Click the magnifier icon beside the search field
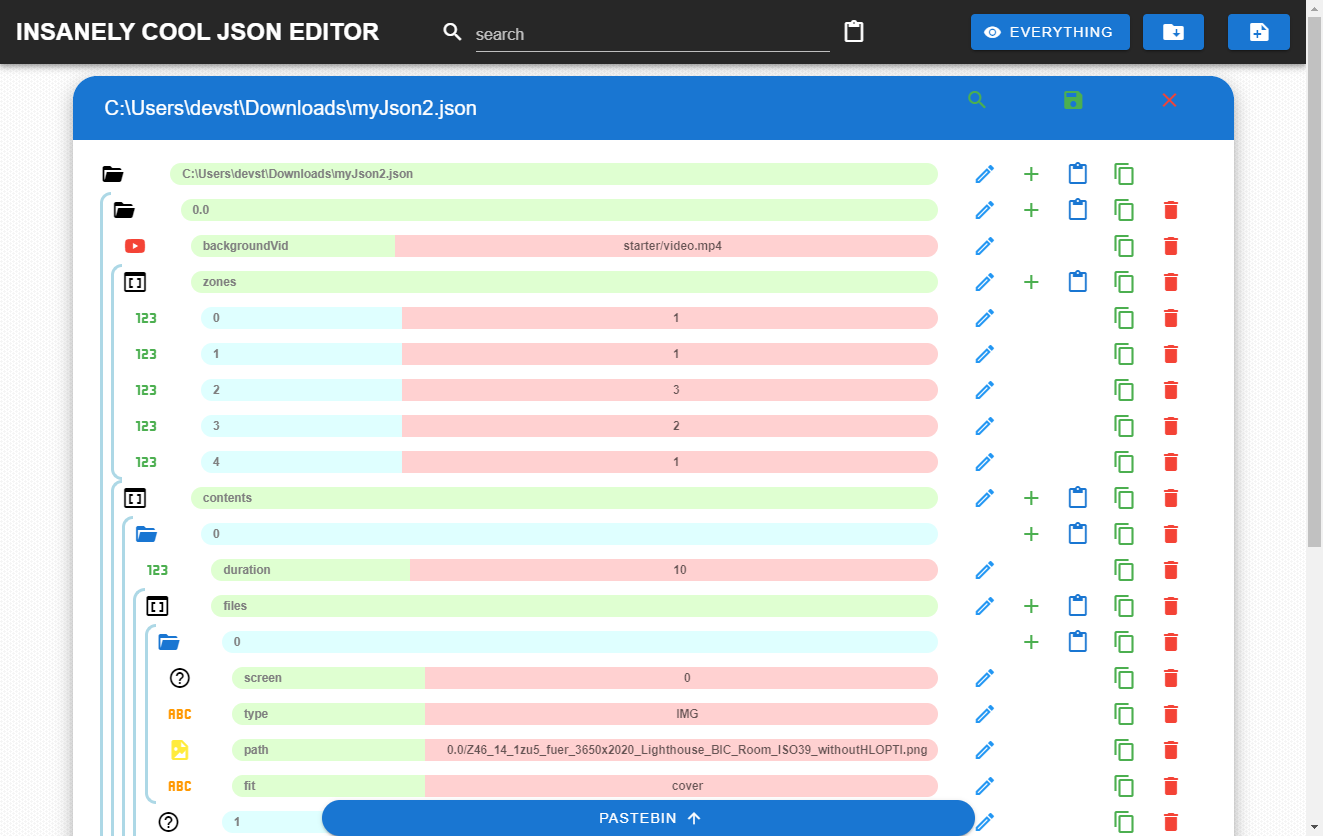The image size is (1323, 836). tap(452, 32)
